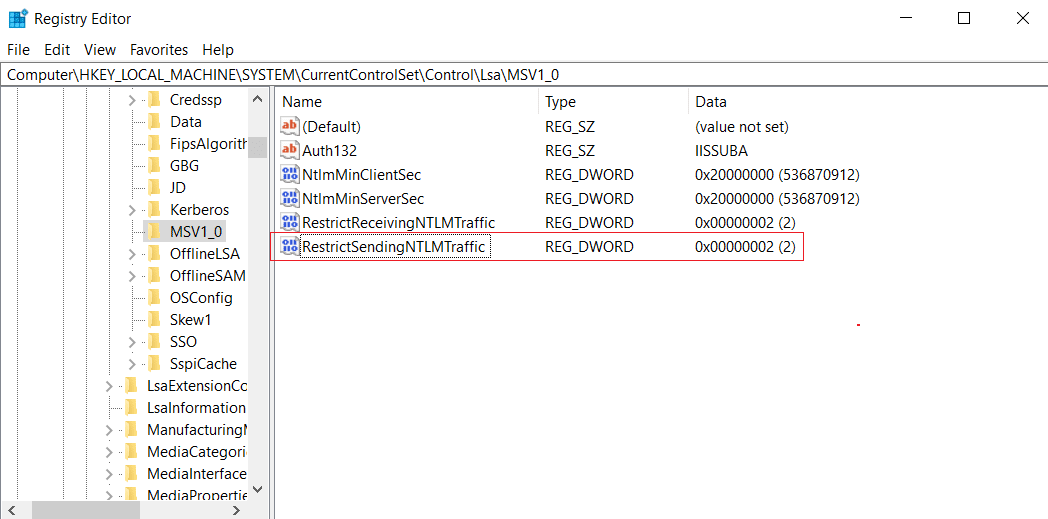Select the OfflineLSA folder icon
Viewport: 1048px width, 519px height.
(154, 254)
